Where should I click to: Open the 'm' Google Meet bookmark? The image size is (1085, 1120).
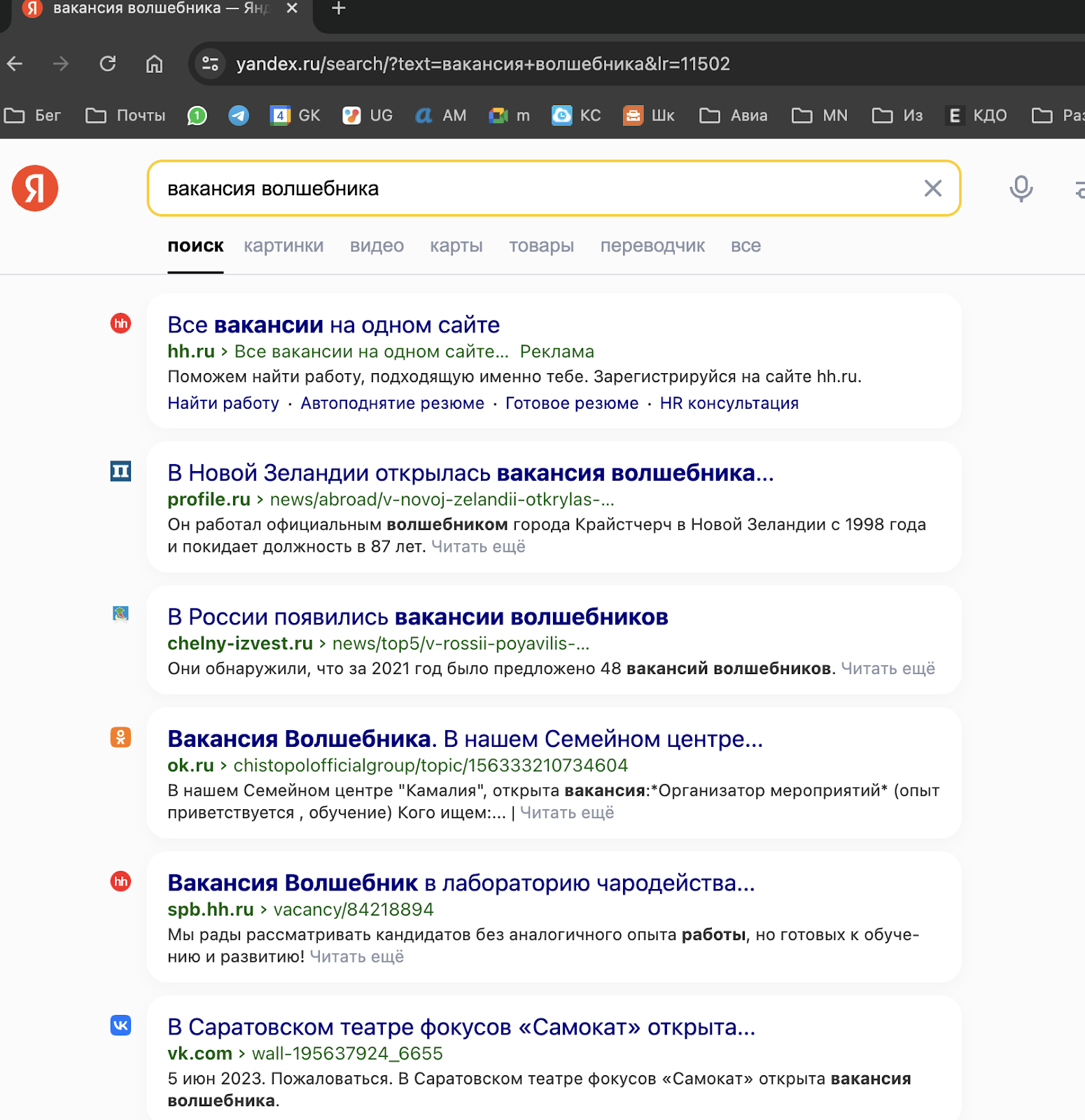[x=510, y=115]
